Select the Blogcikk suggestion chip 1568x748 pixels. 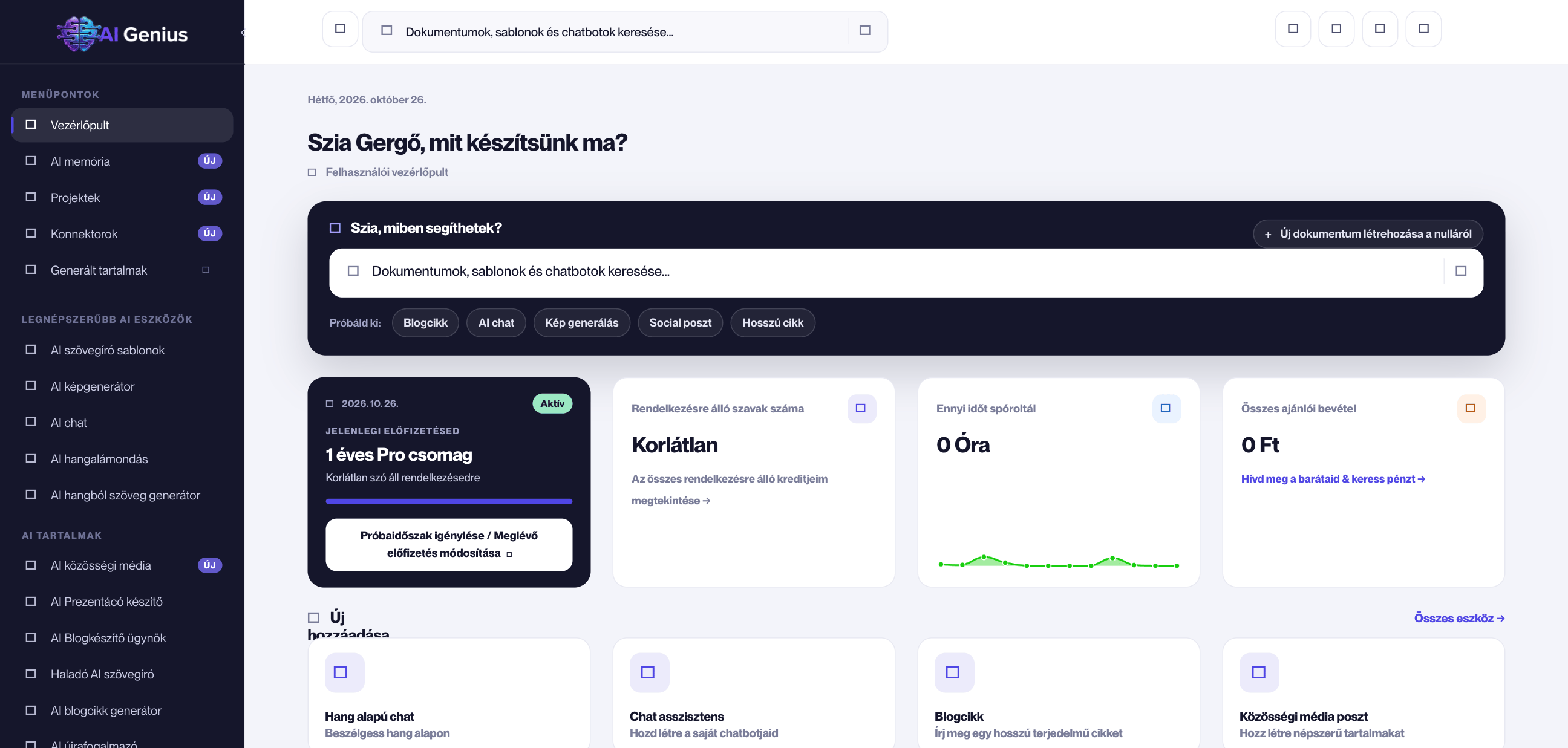point(425,322)
